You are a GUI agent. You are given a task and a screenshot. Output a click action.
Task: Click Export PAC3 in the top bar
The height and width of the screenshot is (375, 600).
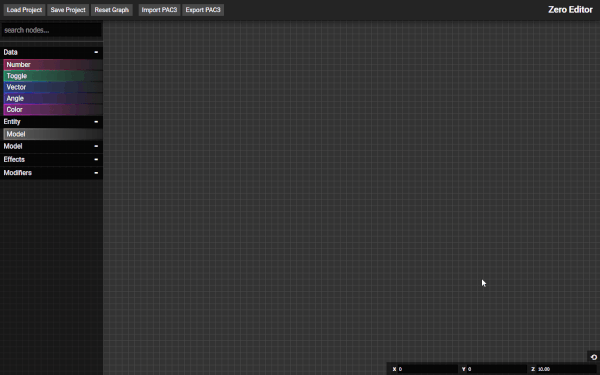pyautogui.click(x=203, y=10)
